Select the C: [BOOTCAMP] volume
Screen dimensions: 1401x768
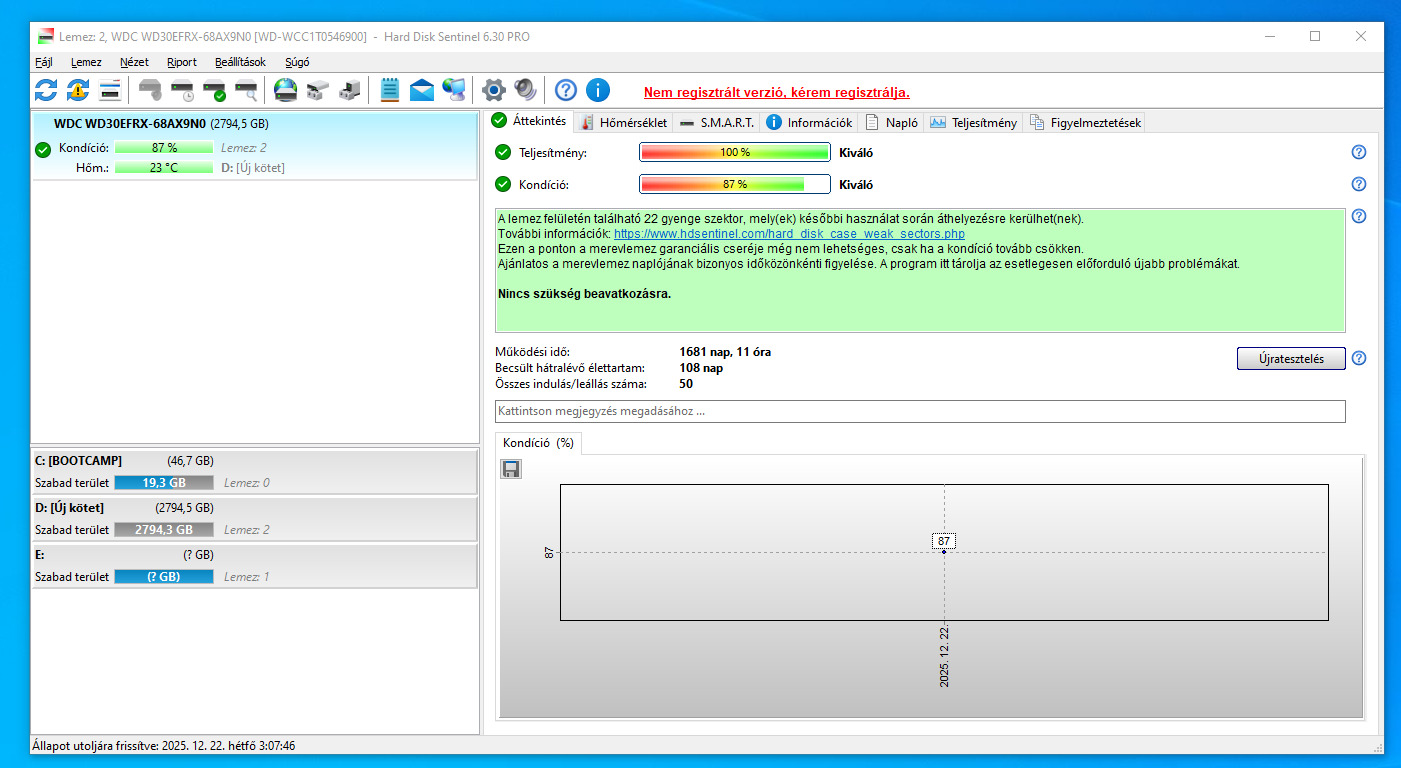pos(256,472)
